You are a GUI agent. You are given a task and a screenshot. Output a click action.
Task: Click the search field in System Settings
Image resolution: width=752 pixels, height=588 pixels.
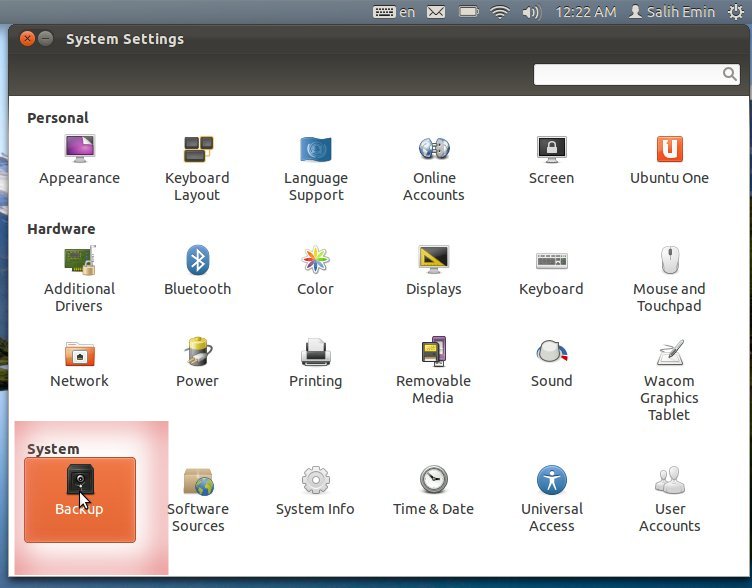628,75
